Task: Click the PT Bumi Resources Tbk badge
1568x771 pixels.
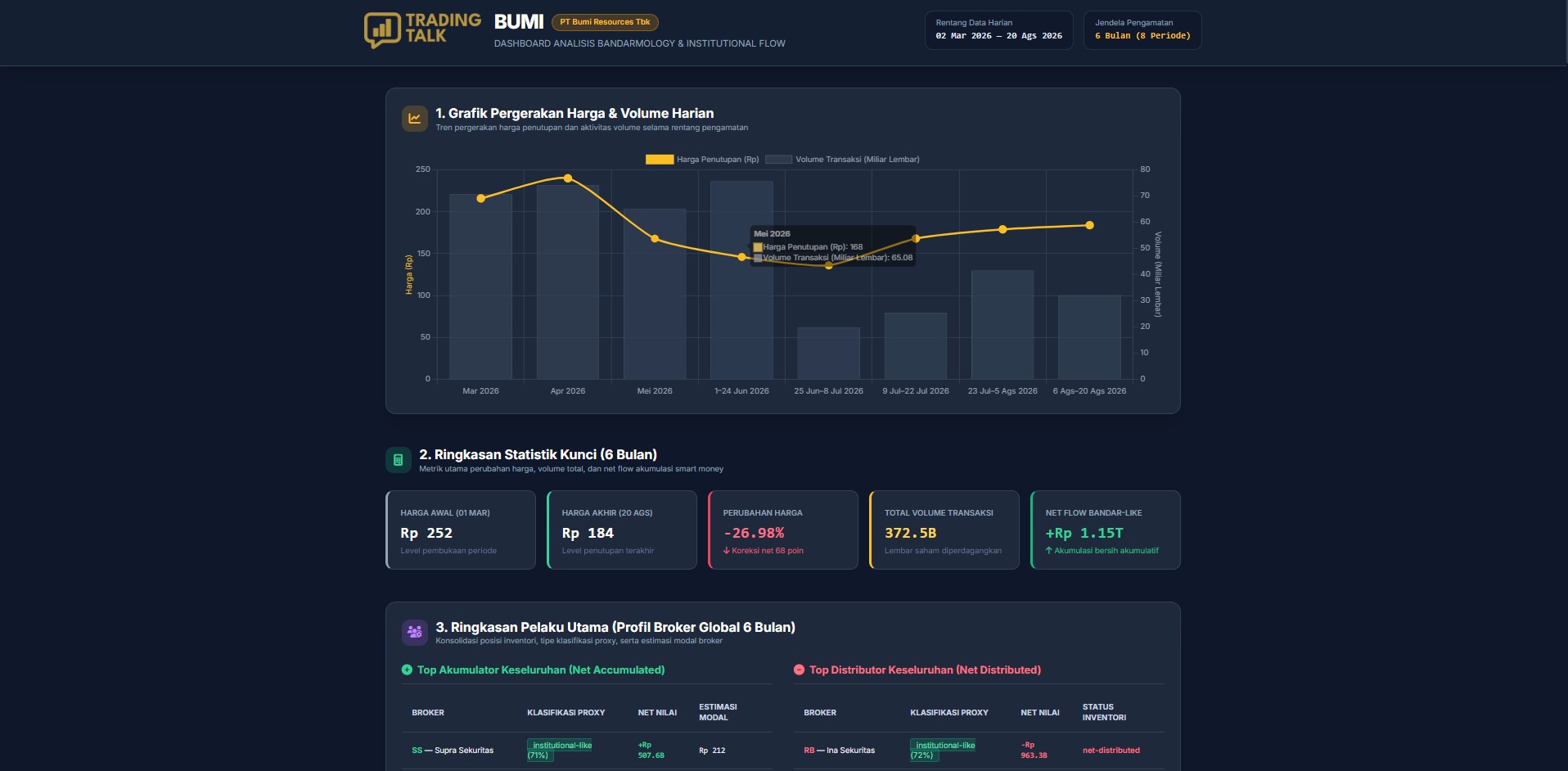Action: click(x=605, y=22)
